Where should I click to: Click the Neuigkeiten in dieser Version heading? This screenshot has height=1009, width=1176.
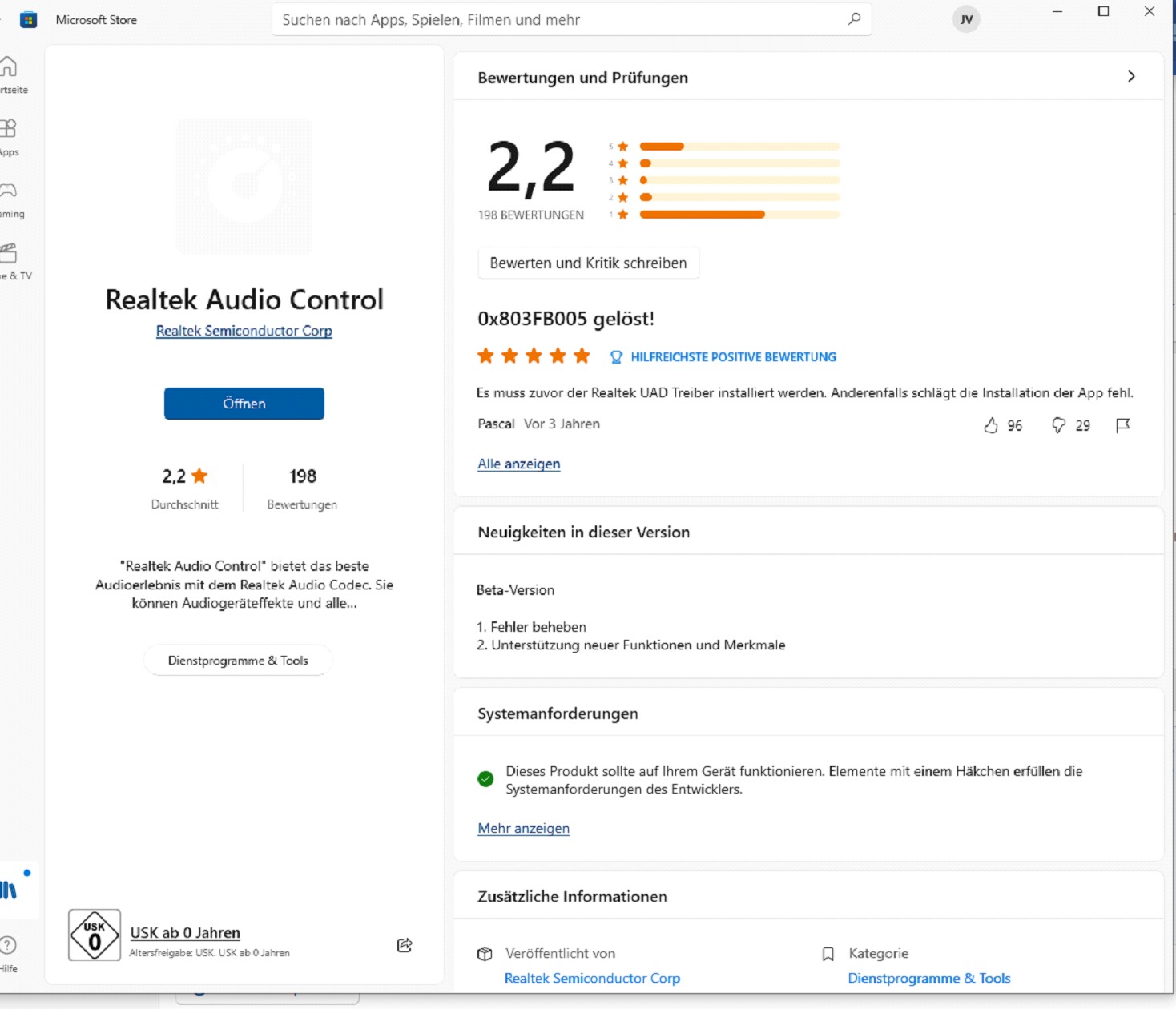(583, 533)
